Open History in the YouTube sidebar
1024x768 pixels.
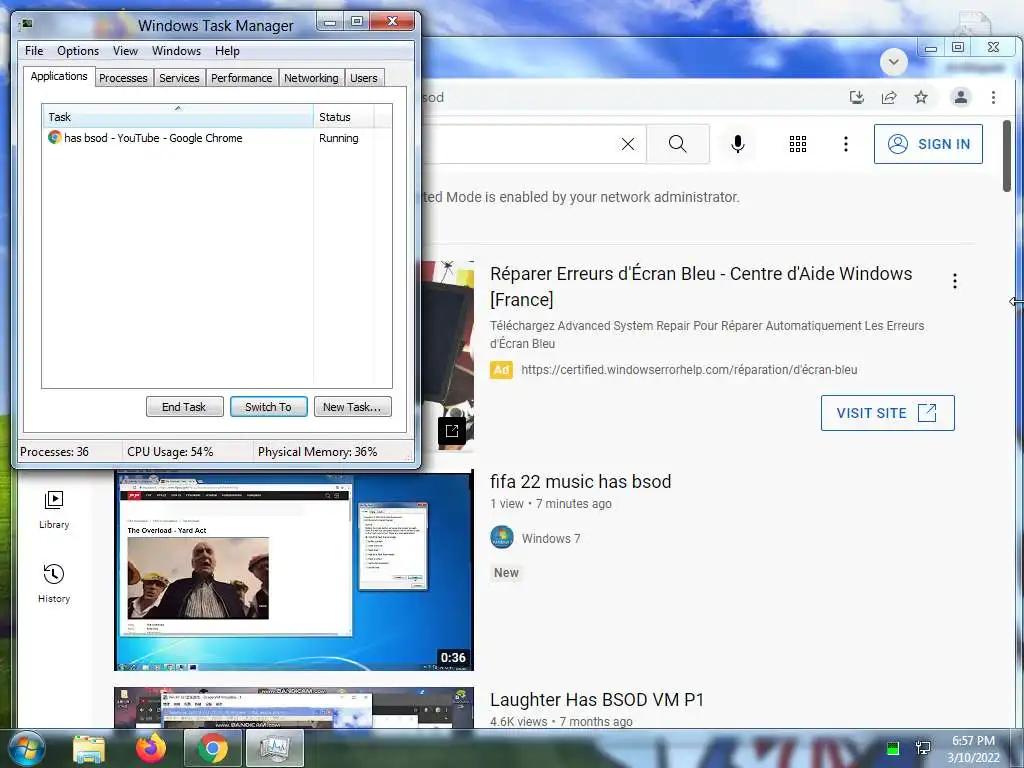(x=54, y=584)
